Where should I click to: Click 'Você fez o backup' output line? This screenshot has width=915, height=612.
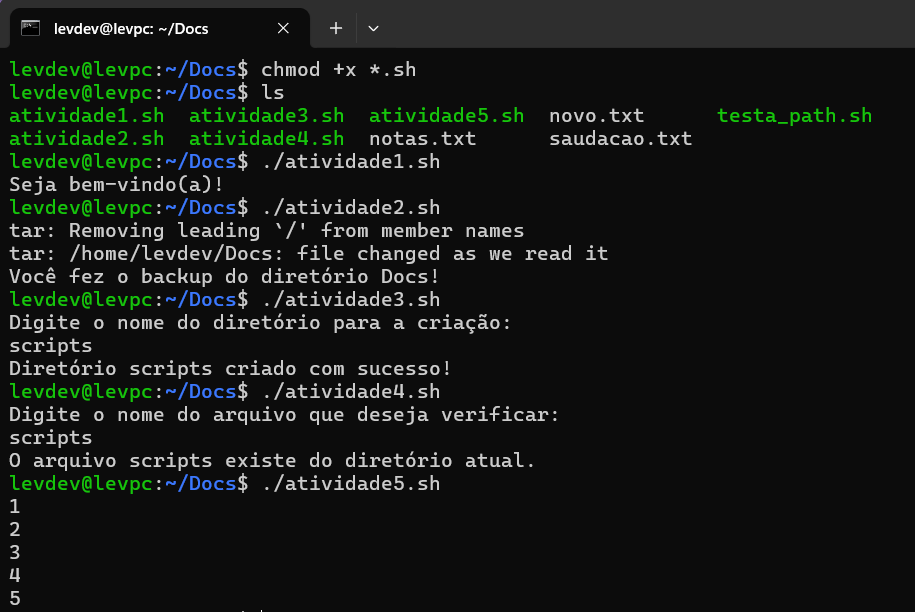(x=225, y=277)
